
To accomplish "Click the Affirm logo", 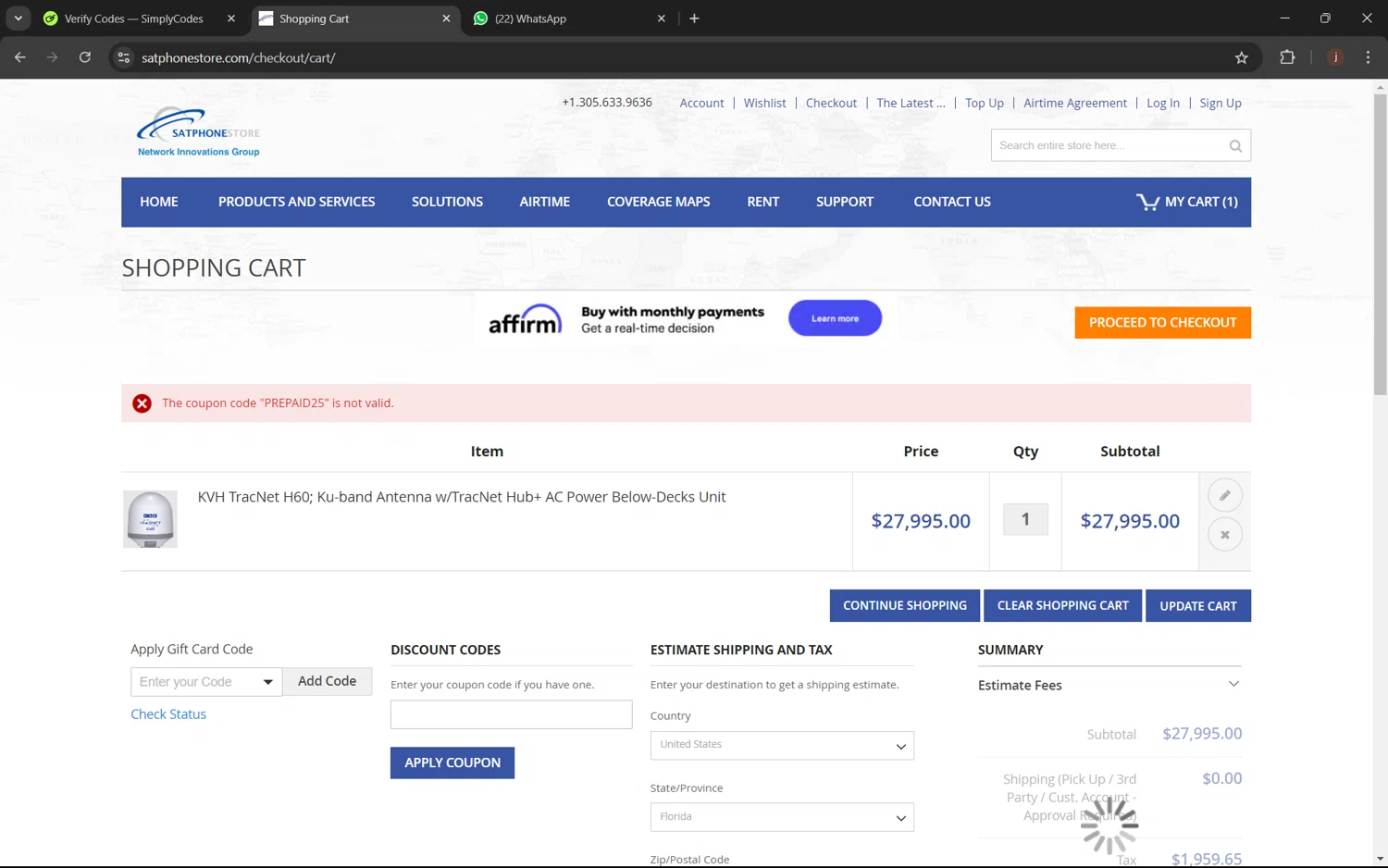I will tap(525, 320).
